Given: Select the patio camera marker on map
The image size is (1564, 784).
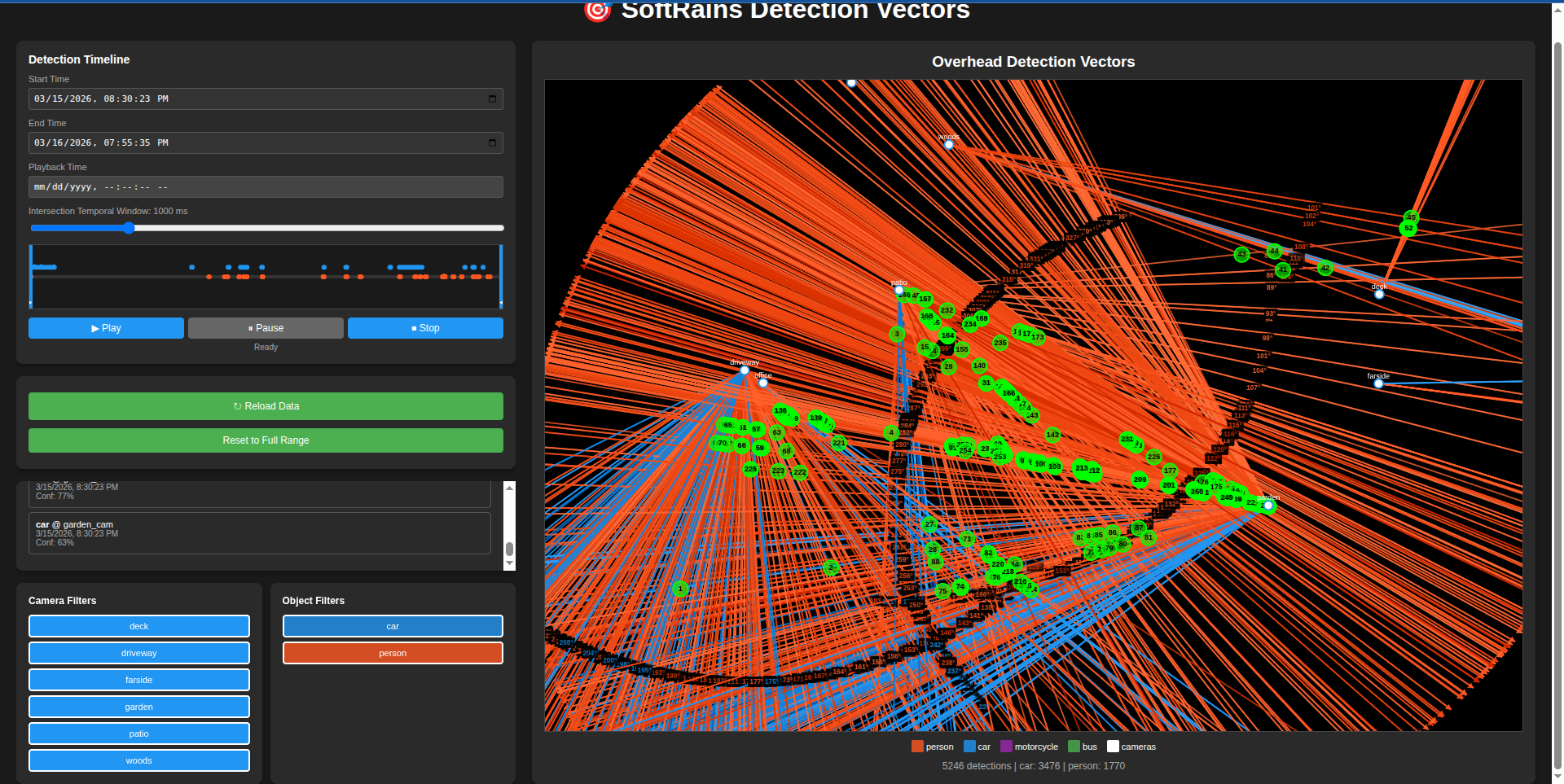Looking at the screenshot, I should (899, 290).
